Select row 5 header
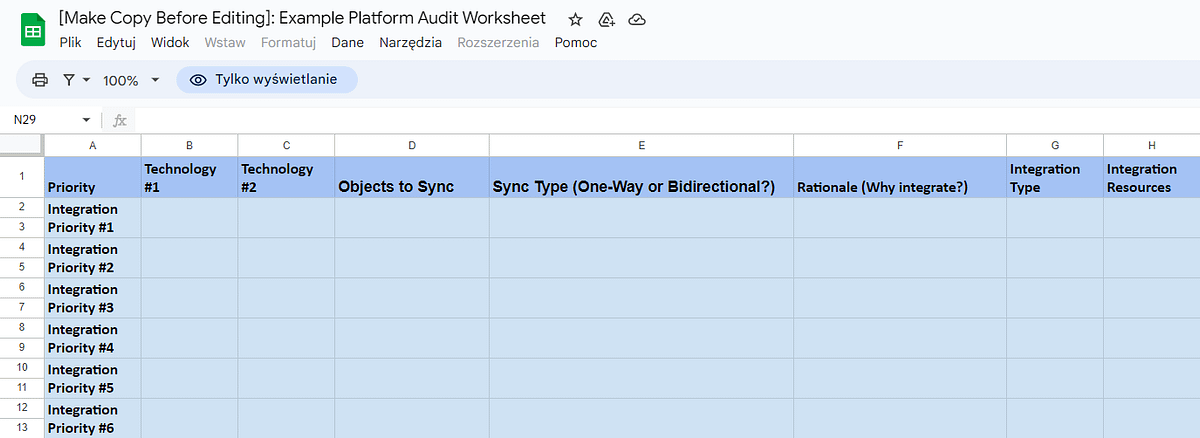This screenshot has height=438, width=1200. pos(22,268)
